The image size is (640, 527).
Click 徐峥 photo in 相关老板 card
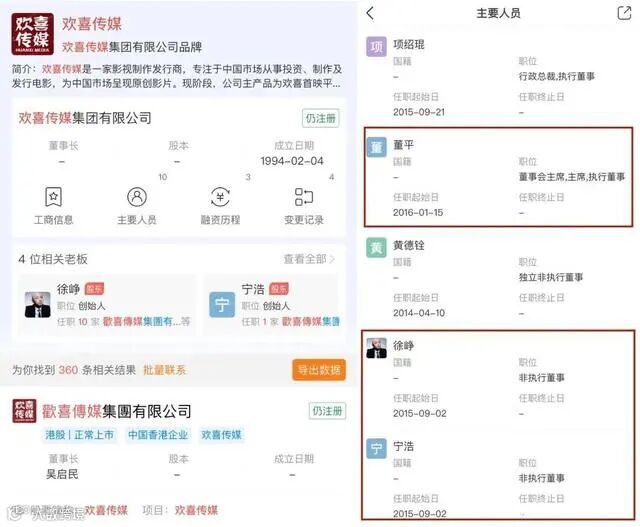[38, 305]
